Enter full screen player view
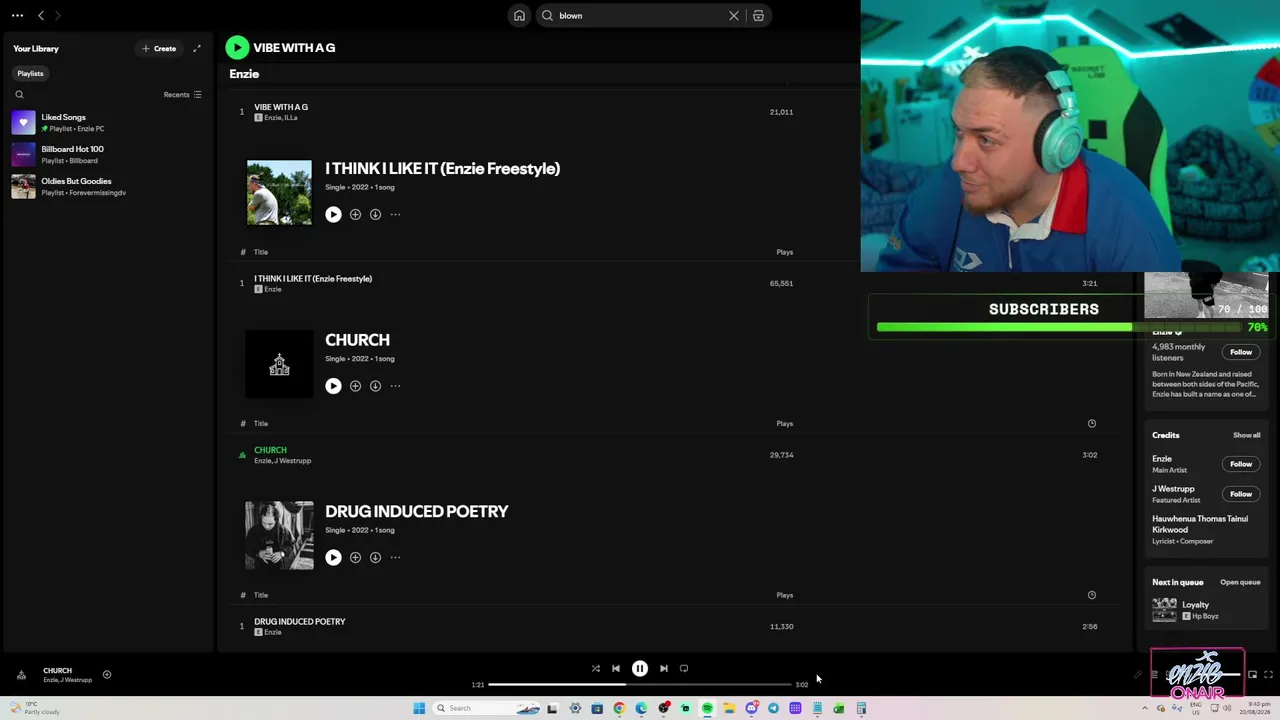Viewport: 1280px width, 720px height. coord(1268,675)
